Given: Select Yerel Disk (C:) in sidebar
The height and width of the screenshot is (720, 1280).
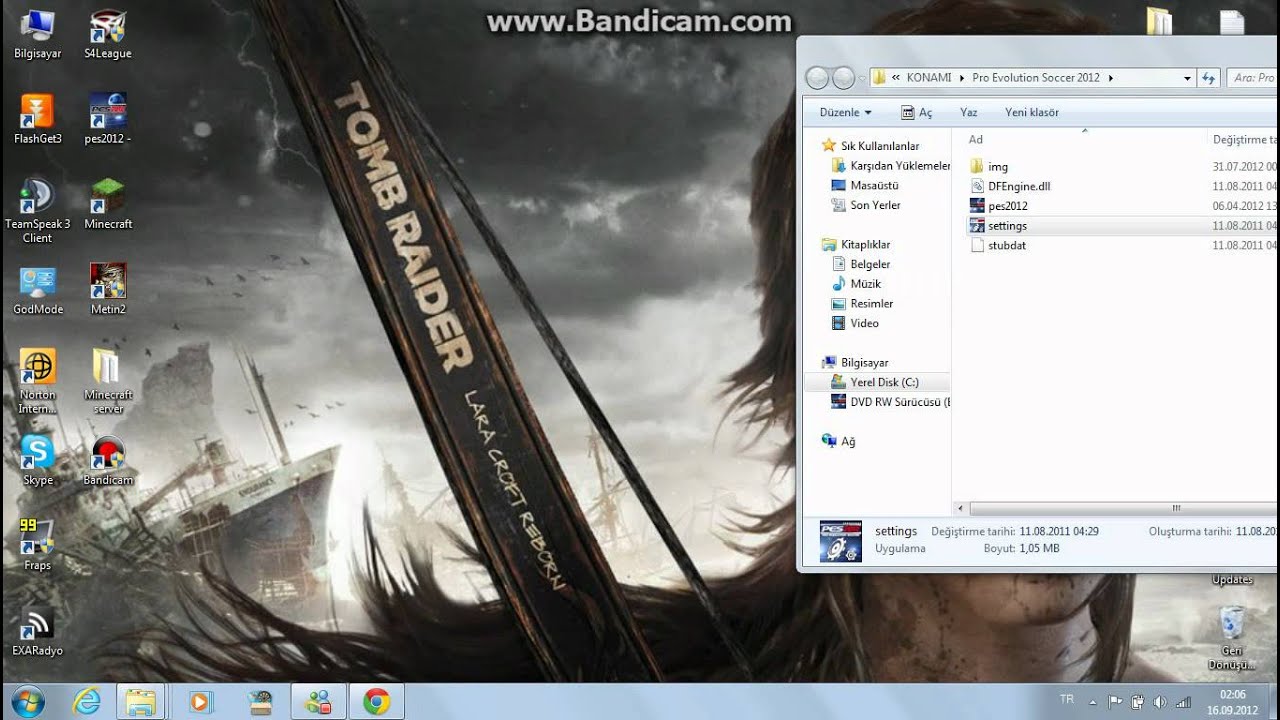Looking at the screenshot, I should [876, 382].
